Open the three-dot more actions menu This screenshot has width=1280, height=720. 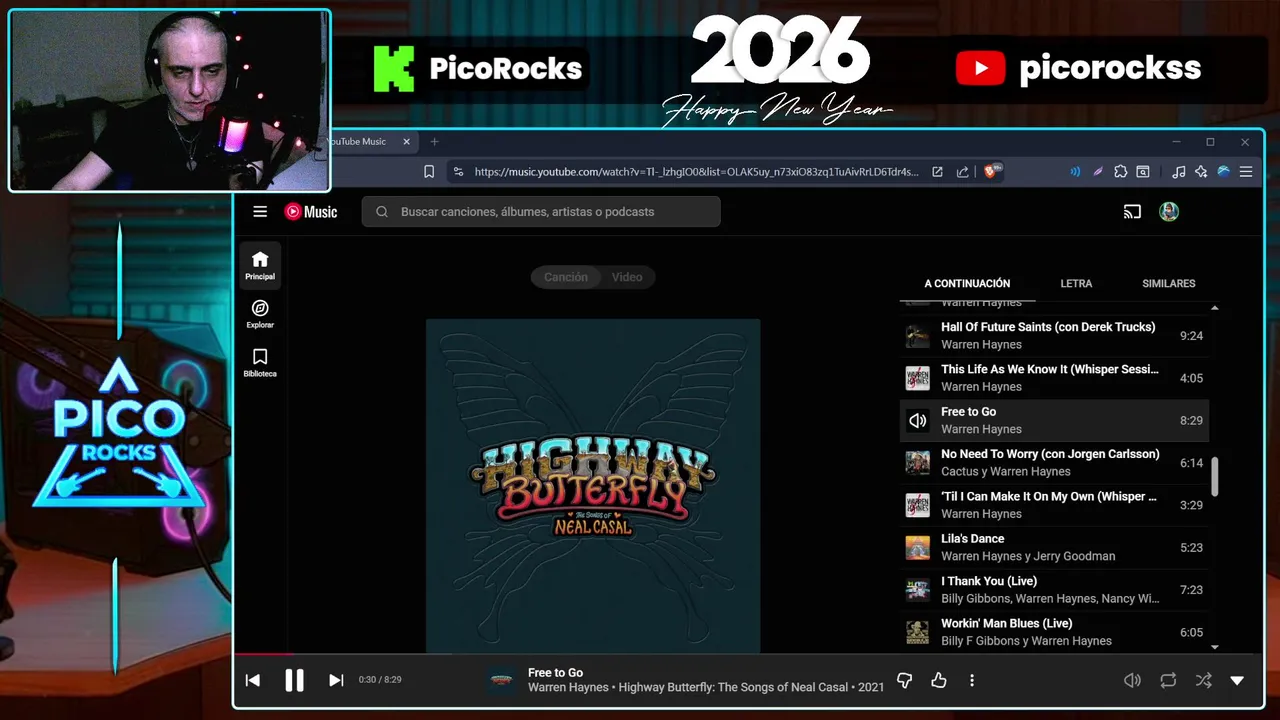pos(972,680)
